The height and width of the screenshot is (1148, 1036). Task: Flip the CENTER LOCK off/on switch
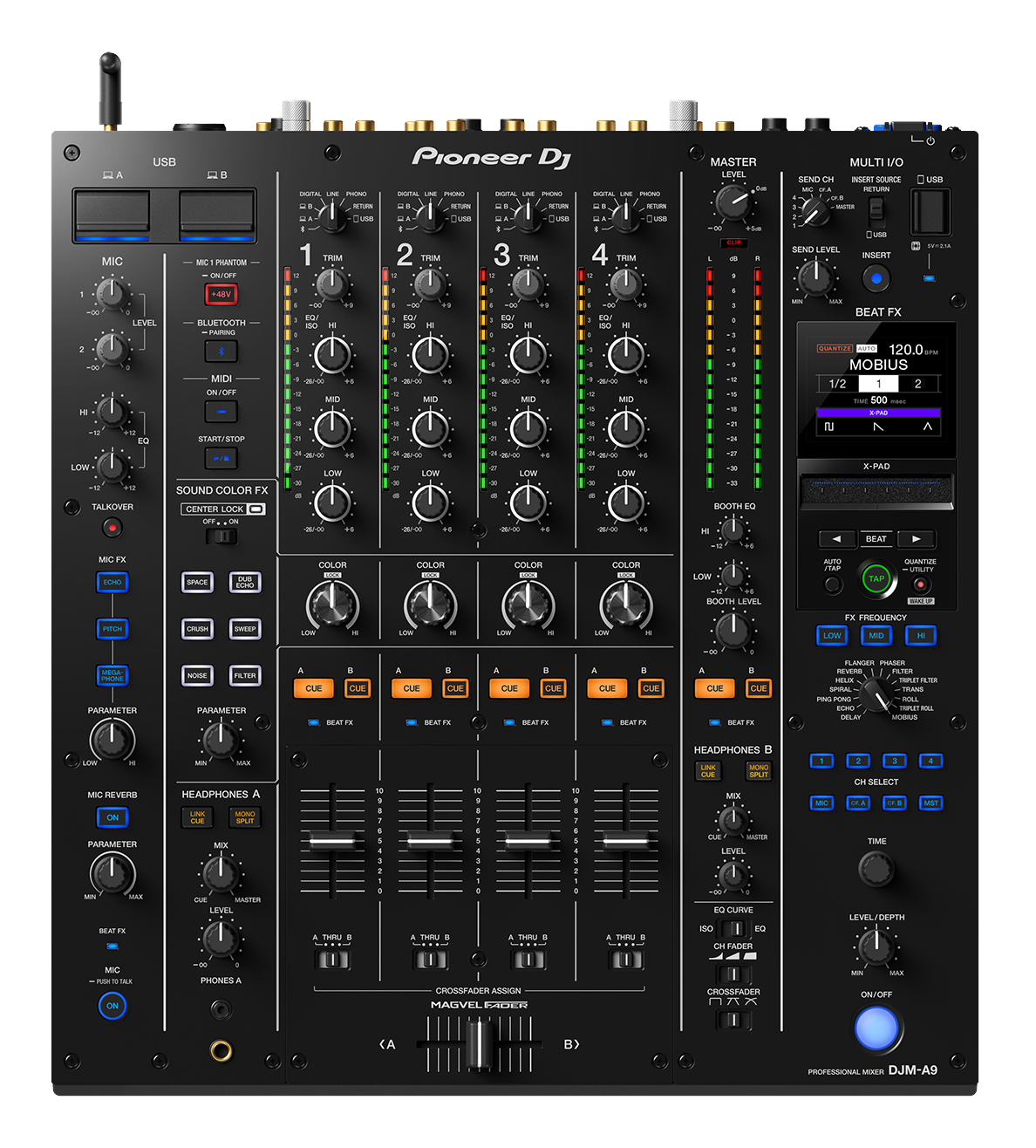(x=222, y=536)
